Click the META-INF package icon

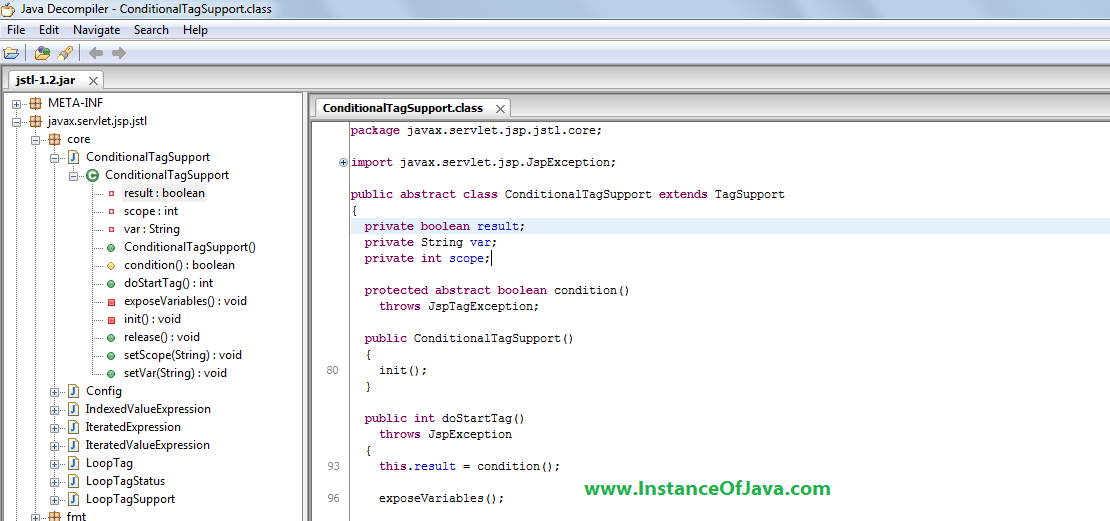[x=35, y=103]
